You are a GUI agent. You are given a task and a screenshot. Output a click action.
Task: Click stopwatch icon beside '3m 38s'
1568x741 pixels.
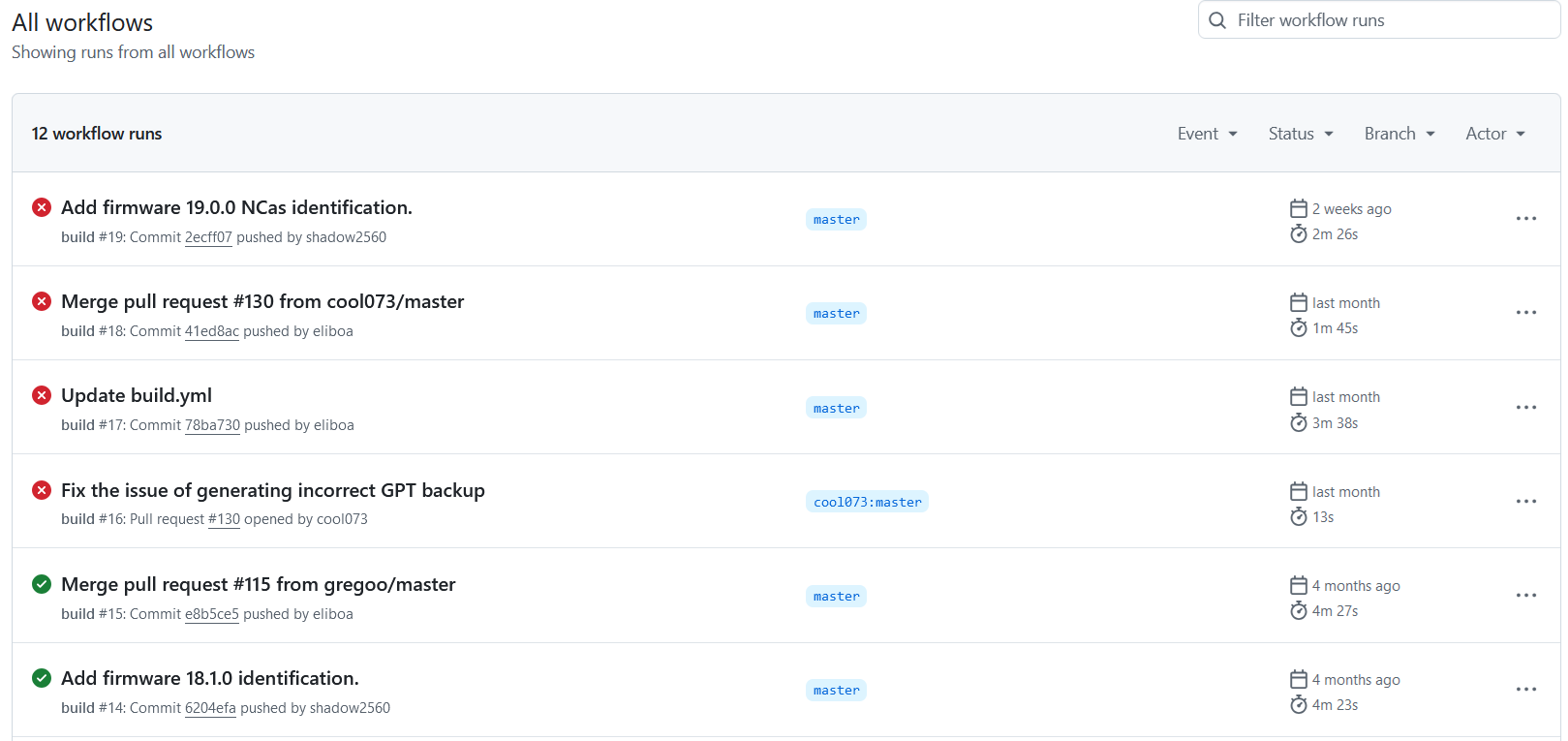1299,422
